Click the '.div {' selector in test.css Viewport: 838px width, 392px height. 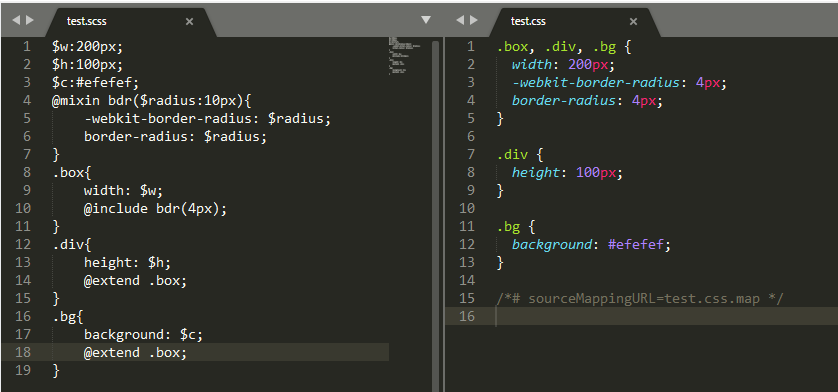(x=520, y=155)
